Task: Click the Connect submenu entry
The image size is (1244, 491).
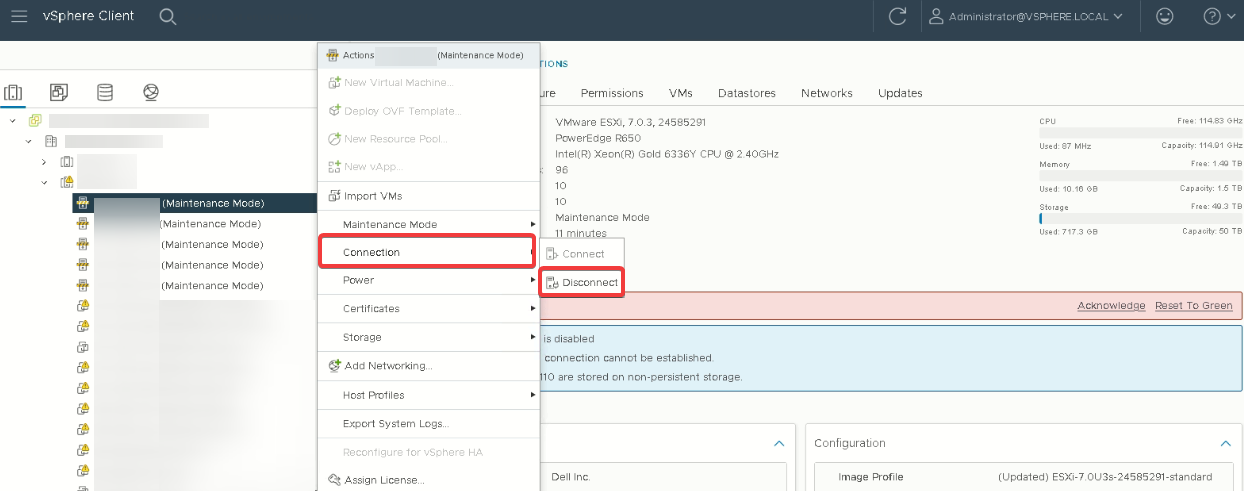Action: pos(582,254)
